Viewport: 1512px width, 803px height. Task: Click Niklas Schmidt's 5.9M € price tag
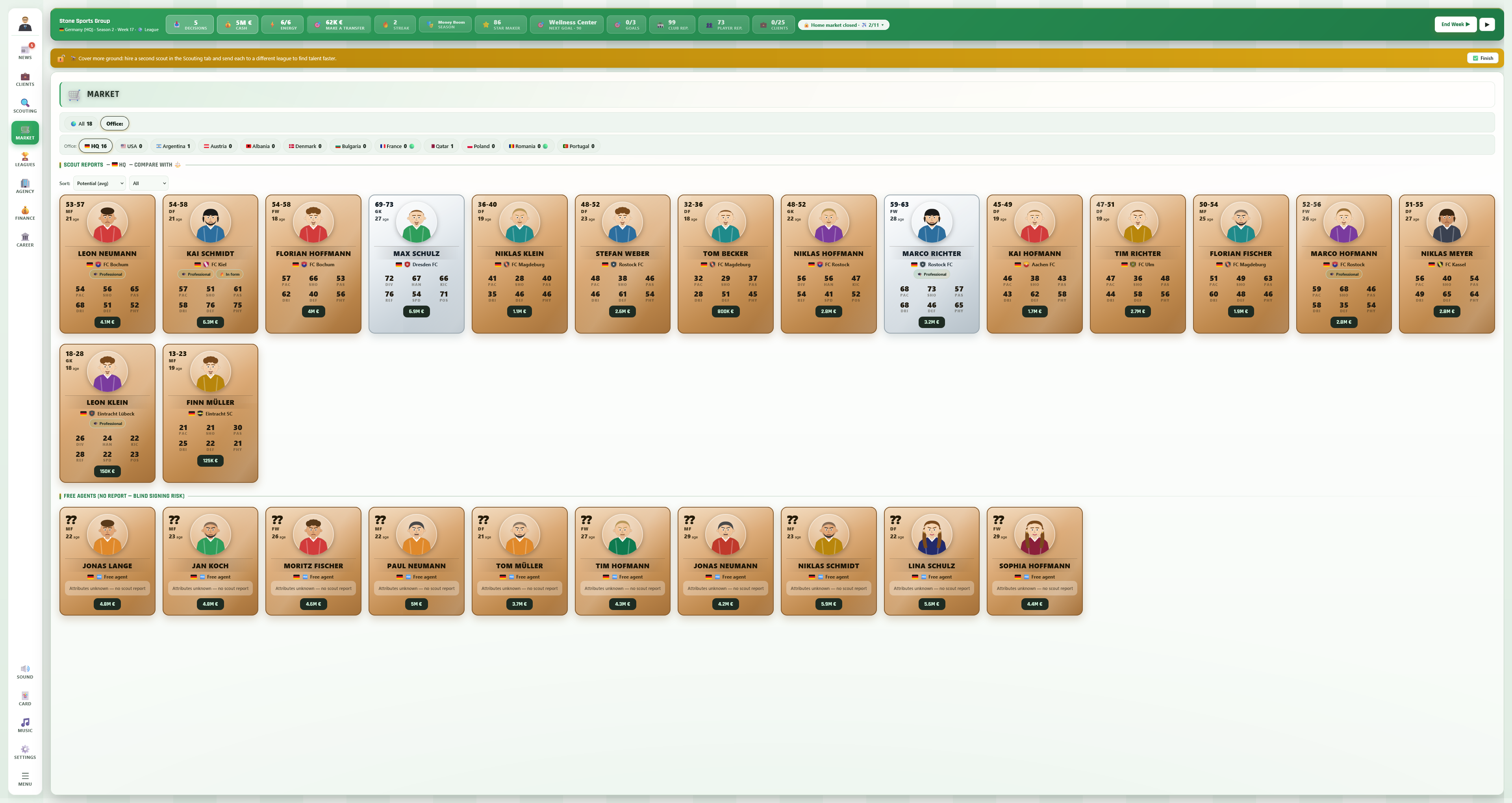(x=828, y=604)
